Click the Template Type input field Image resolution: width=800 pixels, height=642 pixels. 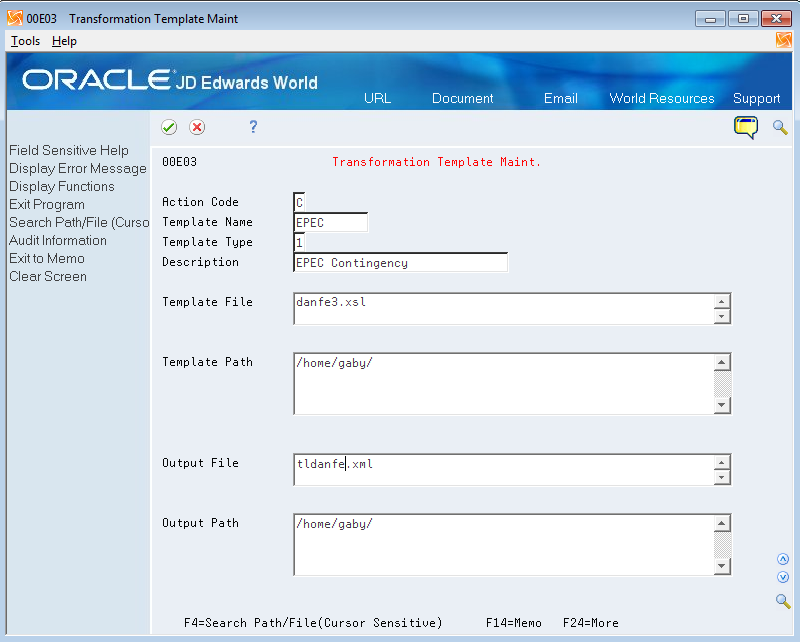coord(299,242)
